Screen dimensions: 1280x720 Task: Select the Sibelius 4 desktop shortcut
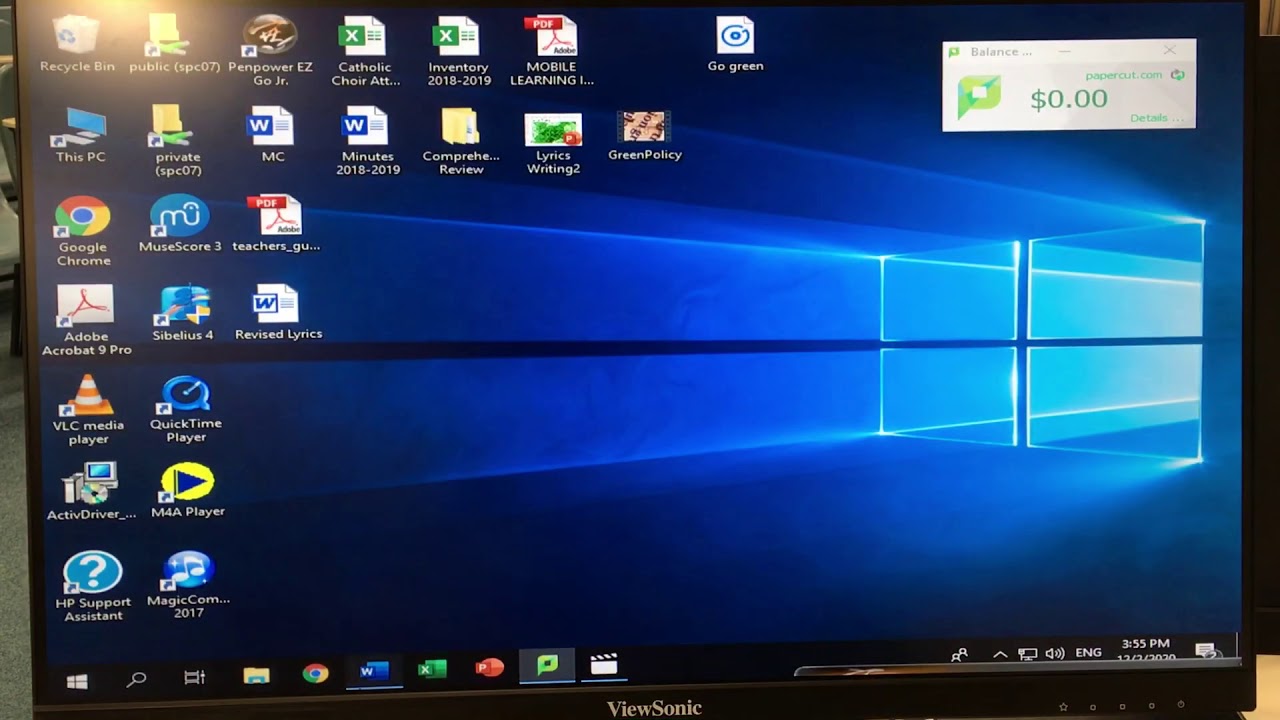pyautogui.click(x=183, y=313)
